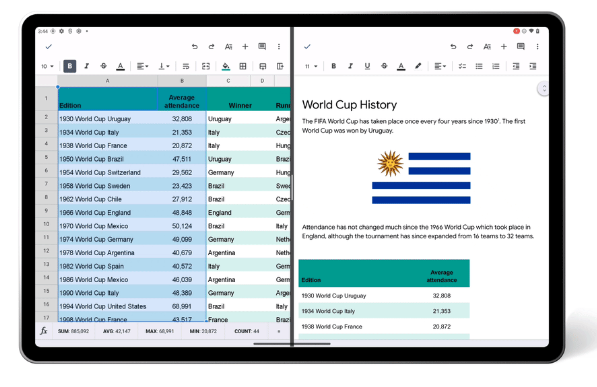597x387 pixels.
Task: Click the redo arrow in Docs toolbar
Action: (x=470, y=46)
